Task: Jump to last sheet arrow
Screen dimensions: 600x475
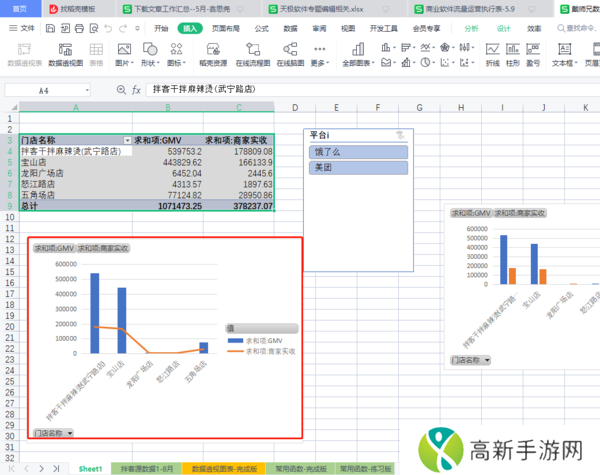Action: click(x=56, y=468)
